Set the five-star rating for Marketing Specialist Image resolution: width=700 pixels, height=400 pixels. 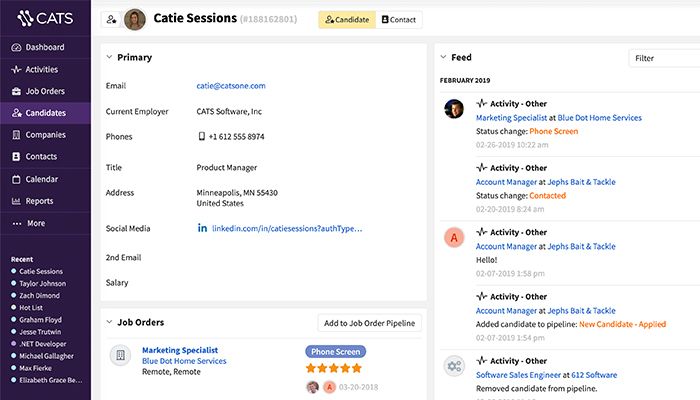click(x=354, y=369)
